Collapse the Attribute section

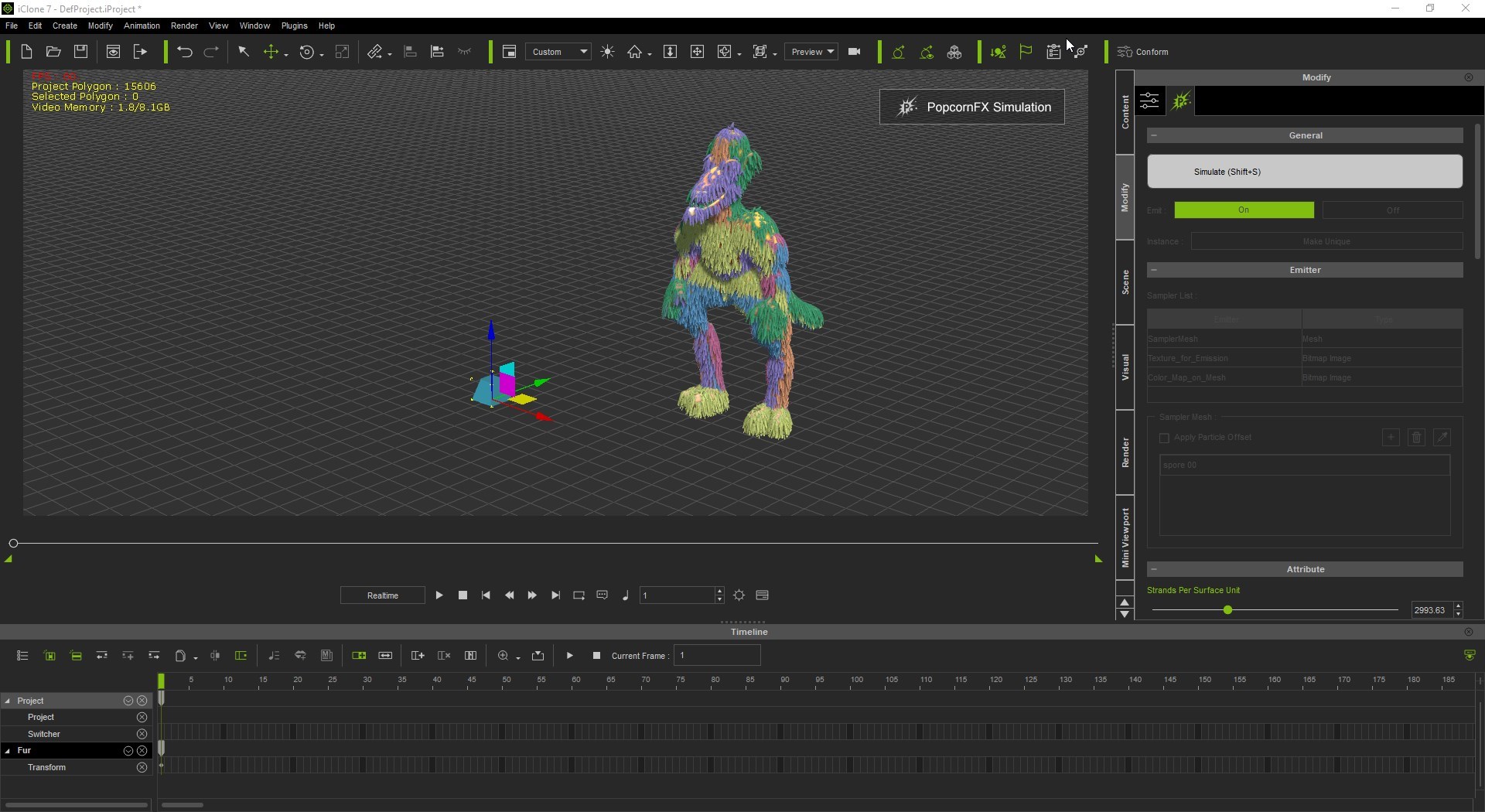click(x=1153, y=569)
